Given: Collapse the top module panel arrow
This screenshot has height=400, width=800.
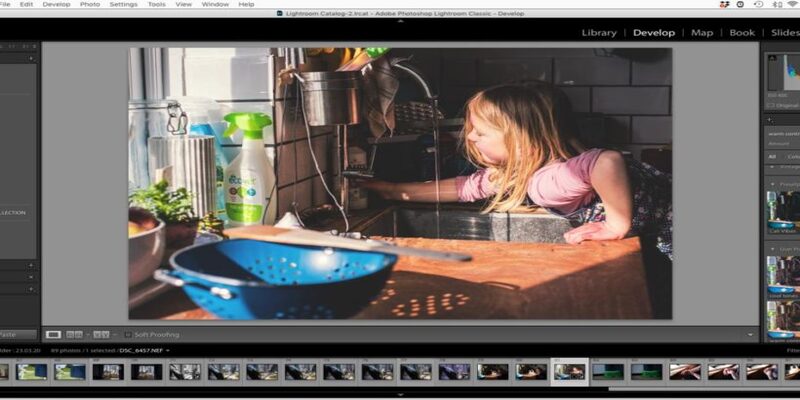Looking at the screenshot, I should (x=400, y=20).
